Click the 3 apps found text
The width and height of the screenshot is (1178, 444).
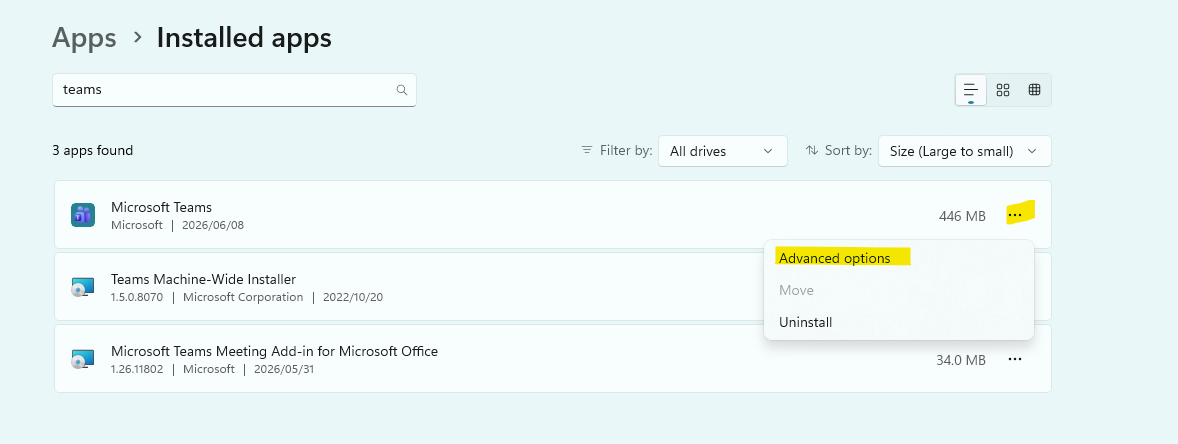click(92, 150)
